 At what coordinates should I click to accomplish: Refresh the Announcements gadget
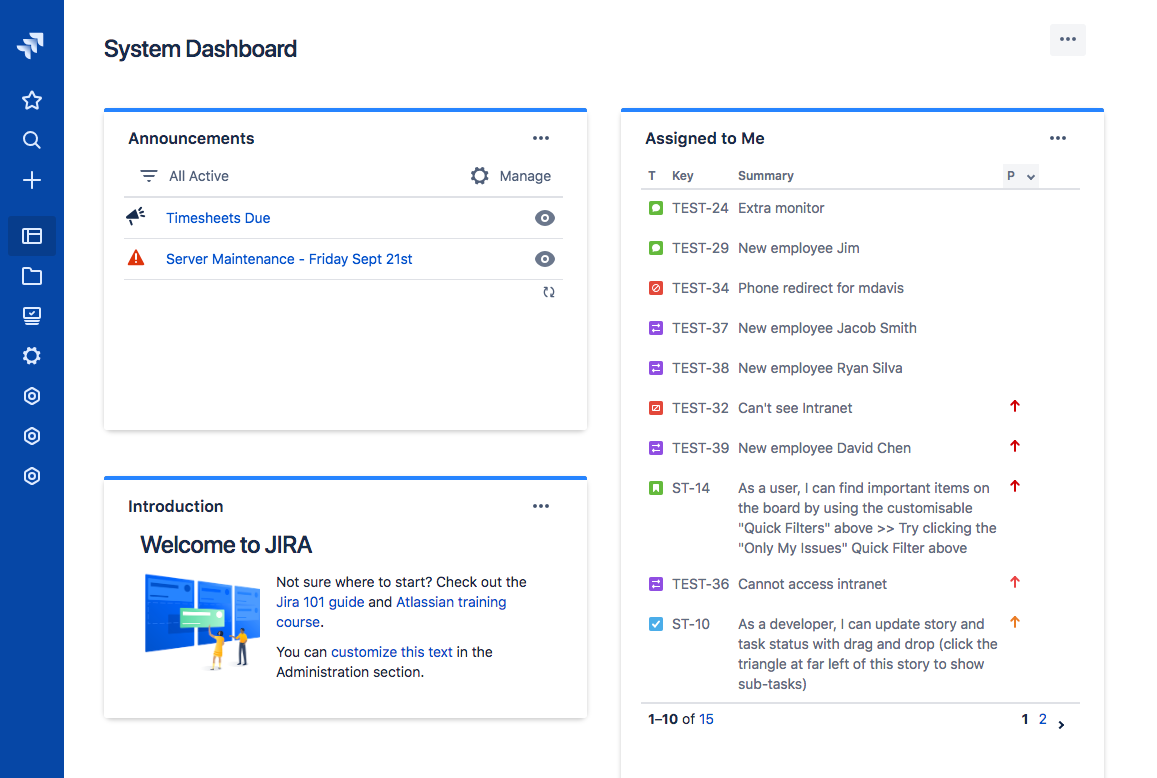548,292
